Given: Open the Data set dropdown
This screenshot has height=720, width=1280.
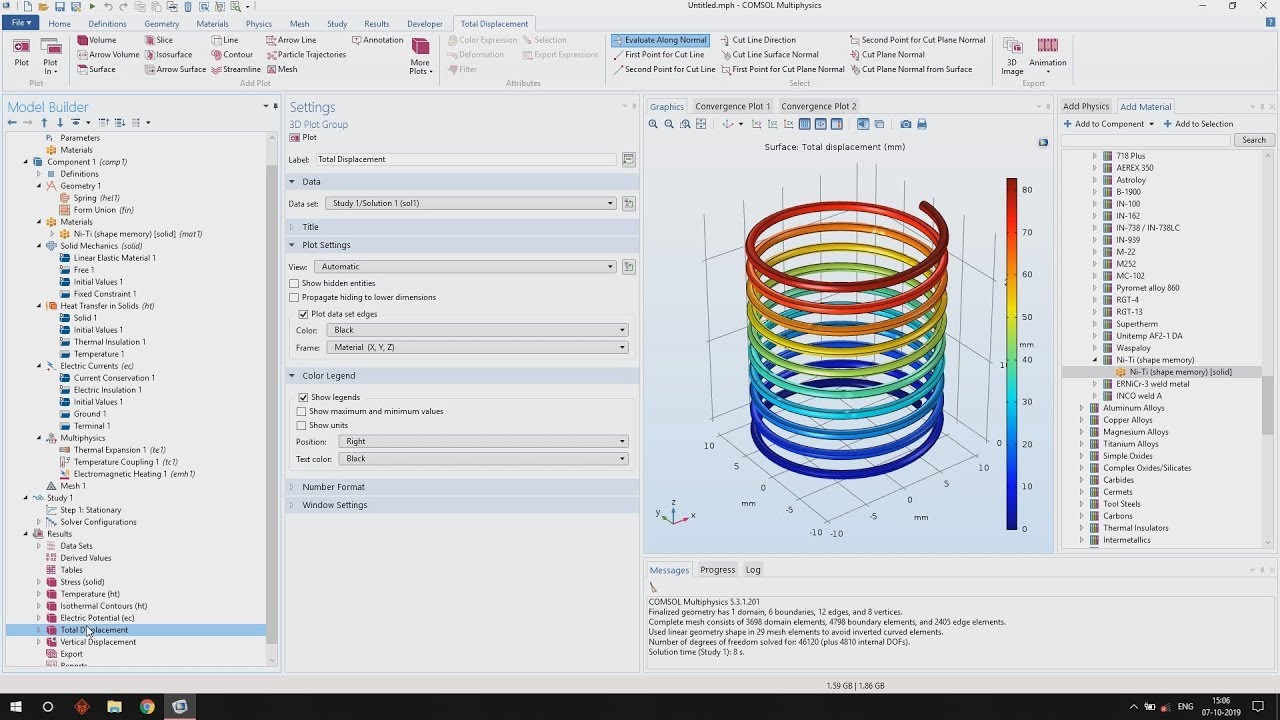Looking at the screenshot, I should pos(472,203).
